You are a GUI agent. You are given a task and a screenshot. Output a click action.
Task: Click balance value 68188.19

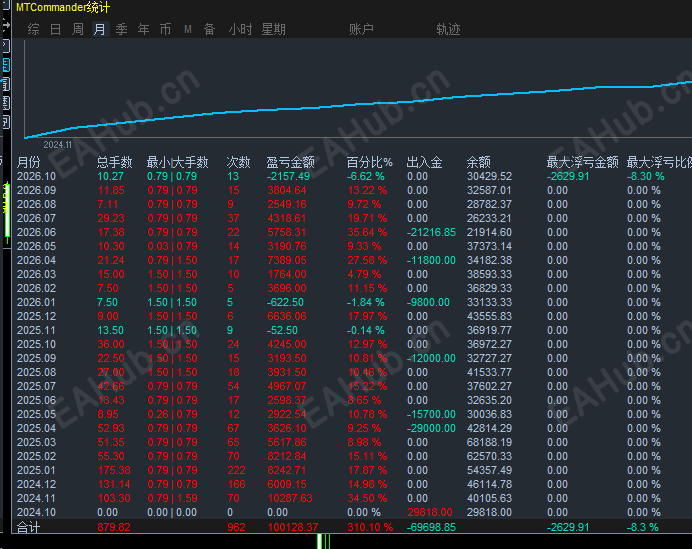(489, 442)
